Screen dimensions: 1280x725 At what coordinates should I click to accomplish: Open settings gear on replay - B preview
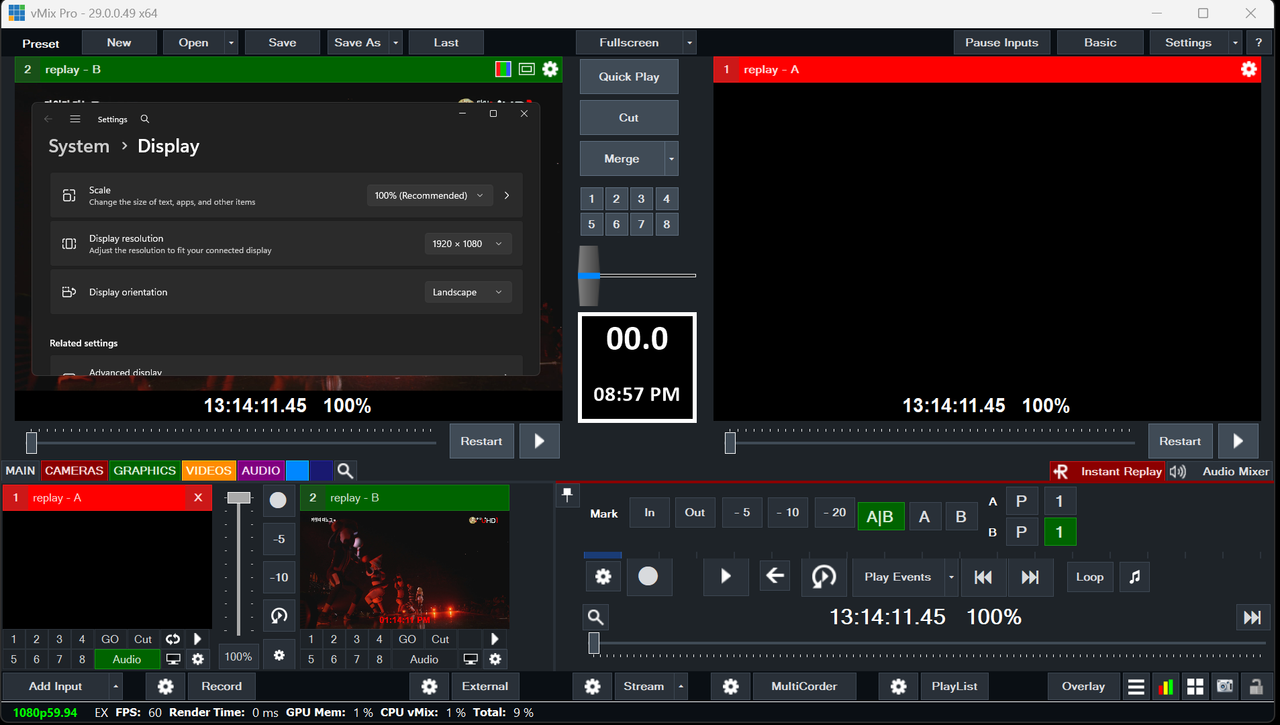coord(550,69)
